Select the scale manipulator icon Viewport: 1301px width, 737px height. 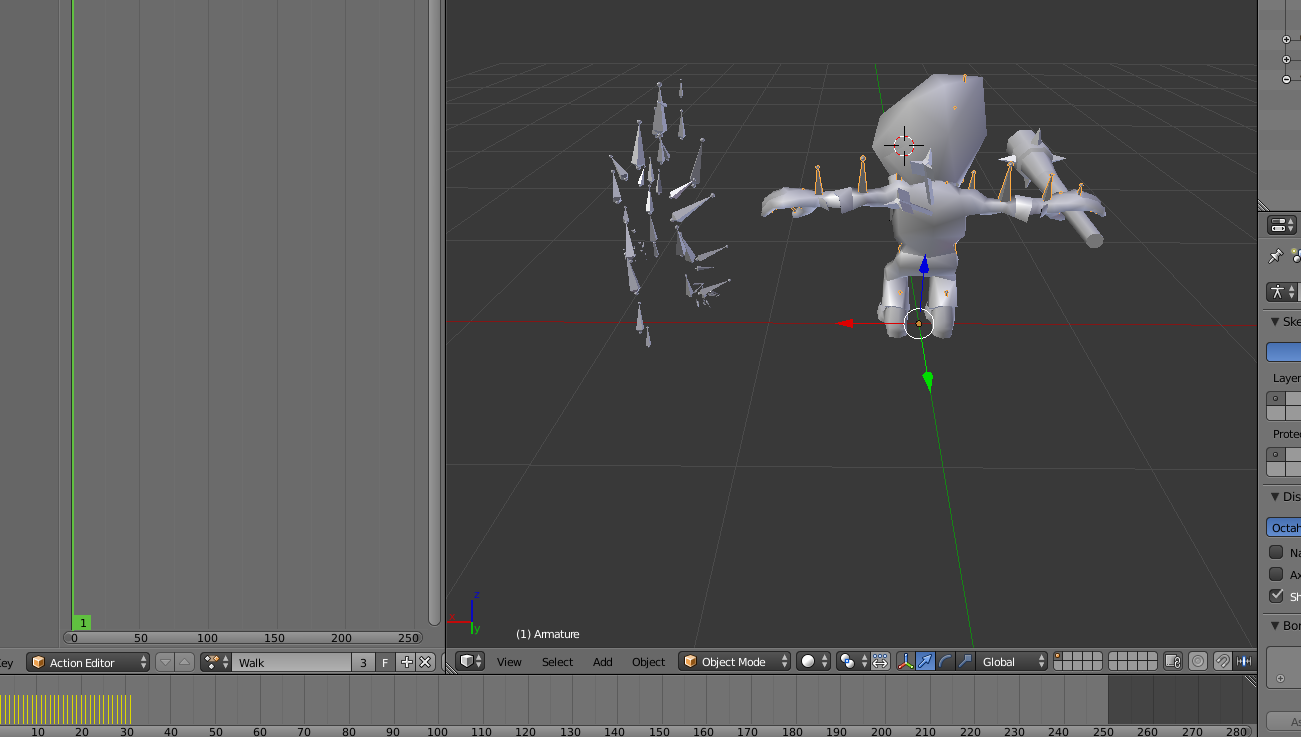[x=964, y=661]
